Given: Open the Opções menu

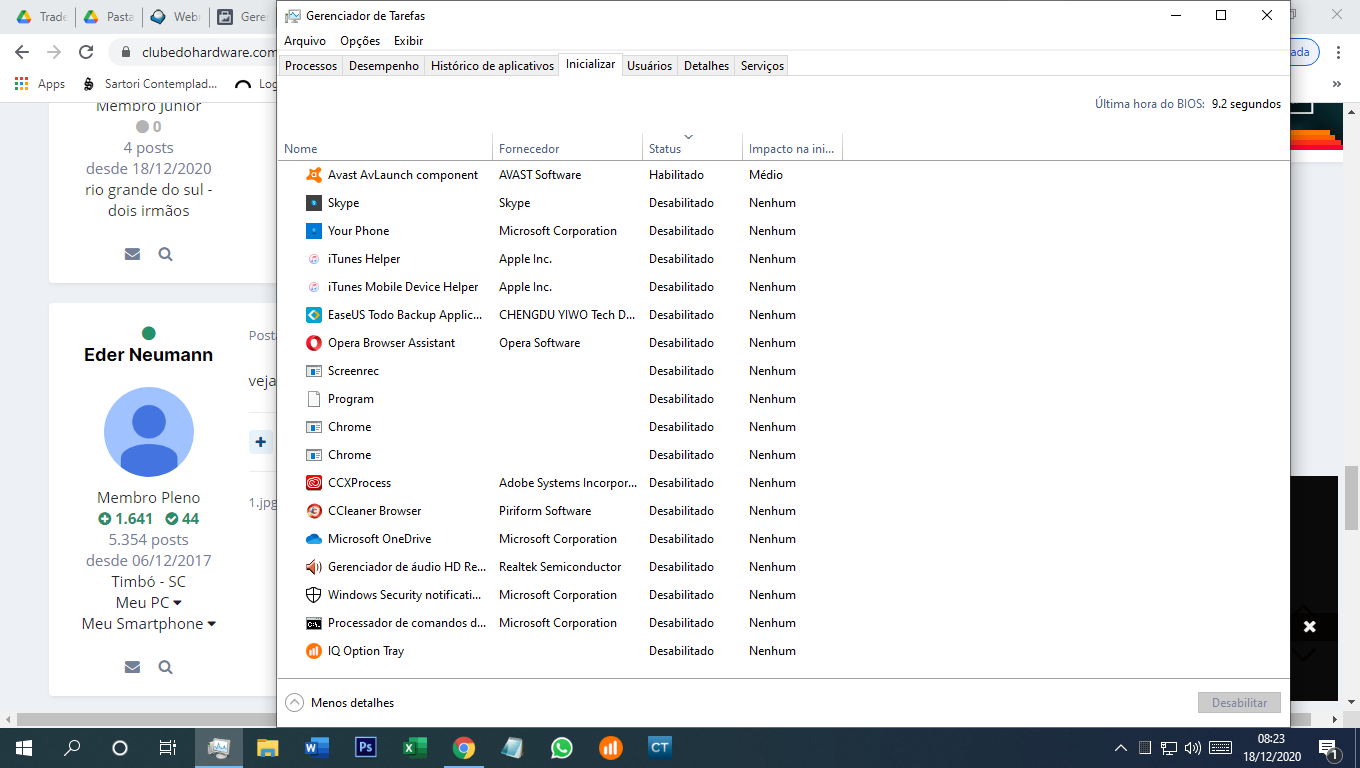Looking at the screenshot, I should click(360, 41).
